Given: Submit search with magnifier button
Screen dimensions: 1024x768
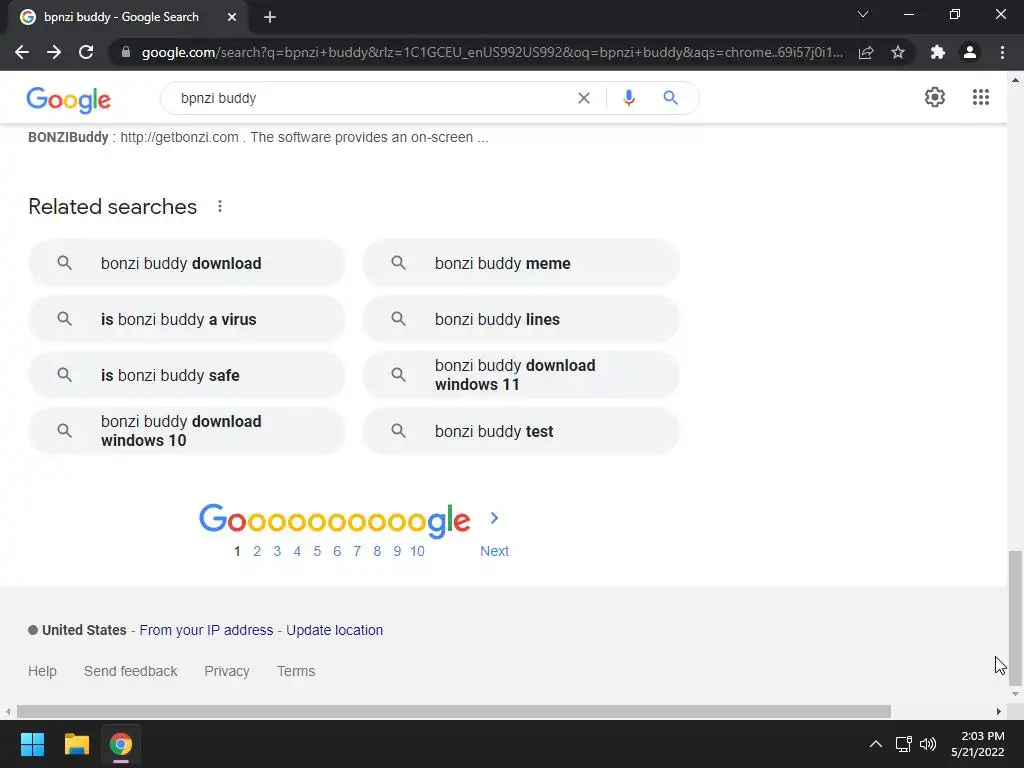Looking at the screenshot, I should click(670, 98).
